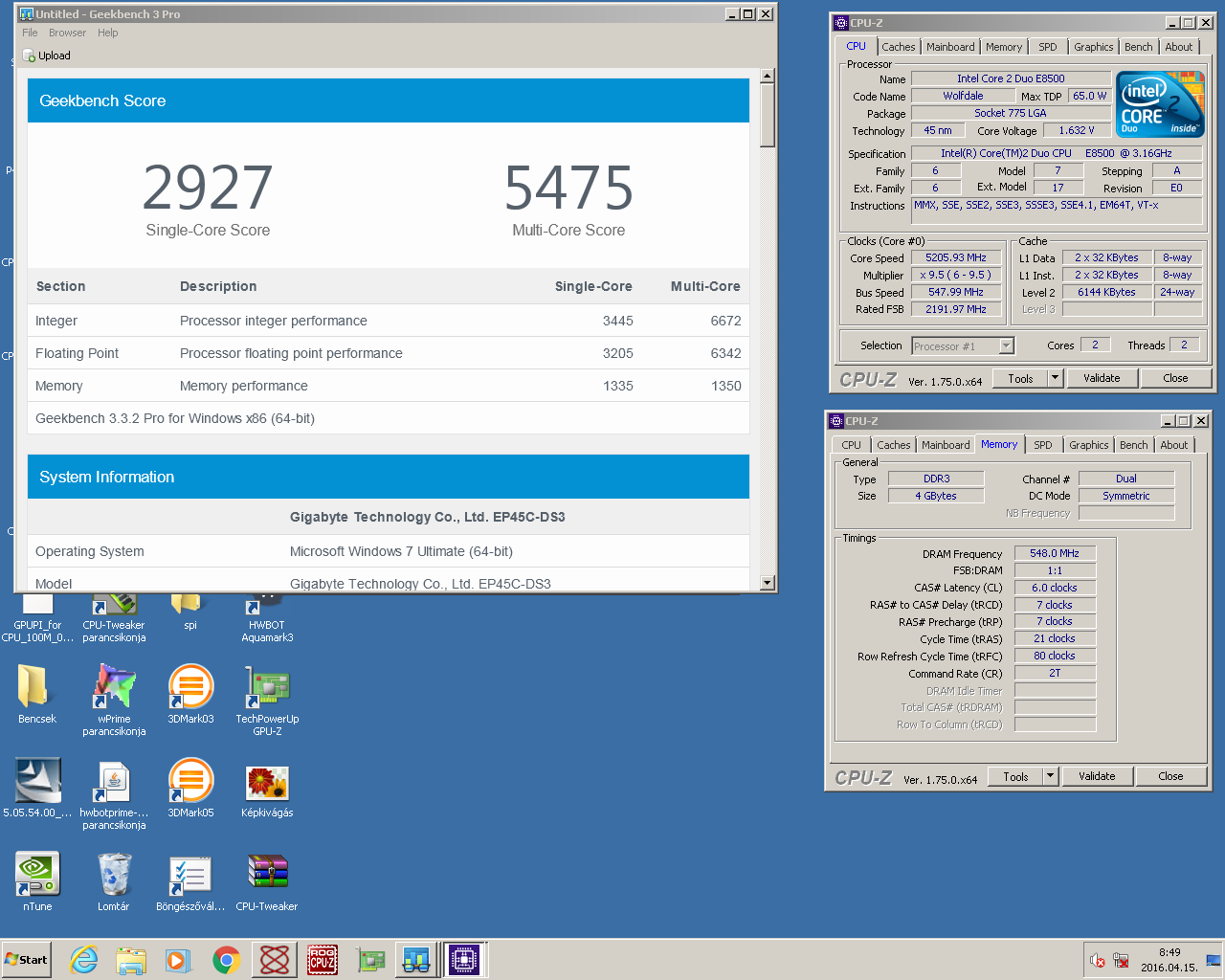Click the Upload button in Geekbench

point(47,56)
